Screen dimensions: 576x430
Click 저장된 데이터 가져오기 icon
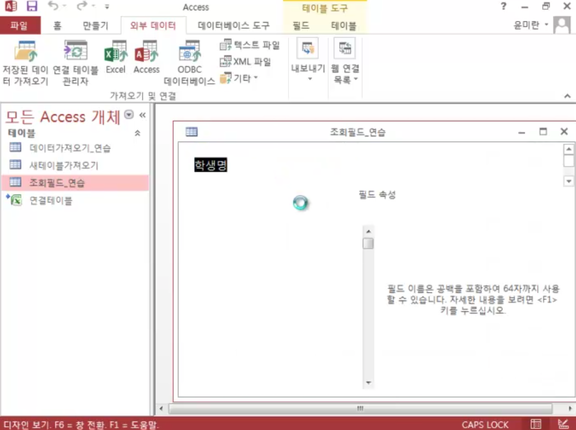click(x=25, y=63)
